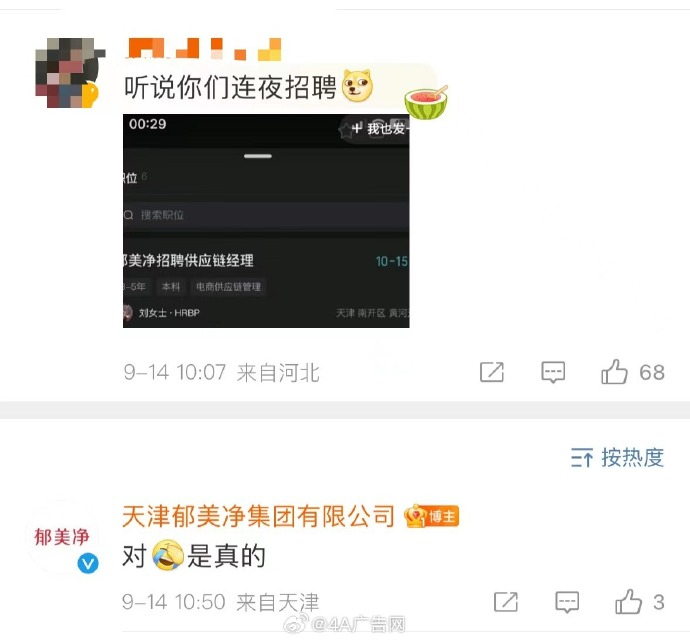Tap the watermelon sticker on the comment bubble

(426, 103)
